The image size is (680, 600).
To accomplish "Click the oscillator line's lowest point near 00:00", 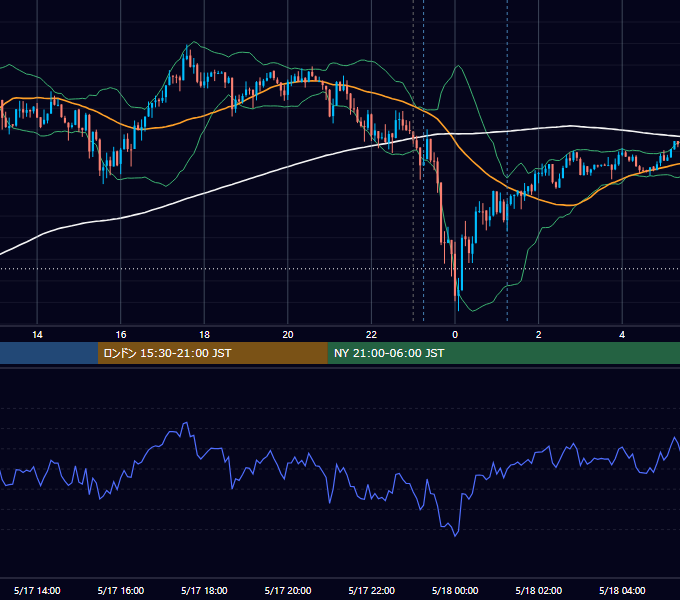I will click(x=455, y=536).
